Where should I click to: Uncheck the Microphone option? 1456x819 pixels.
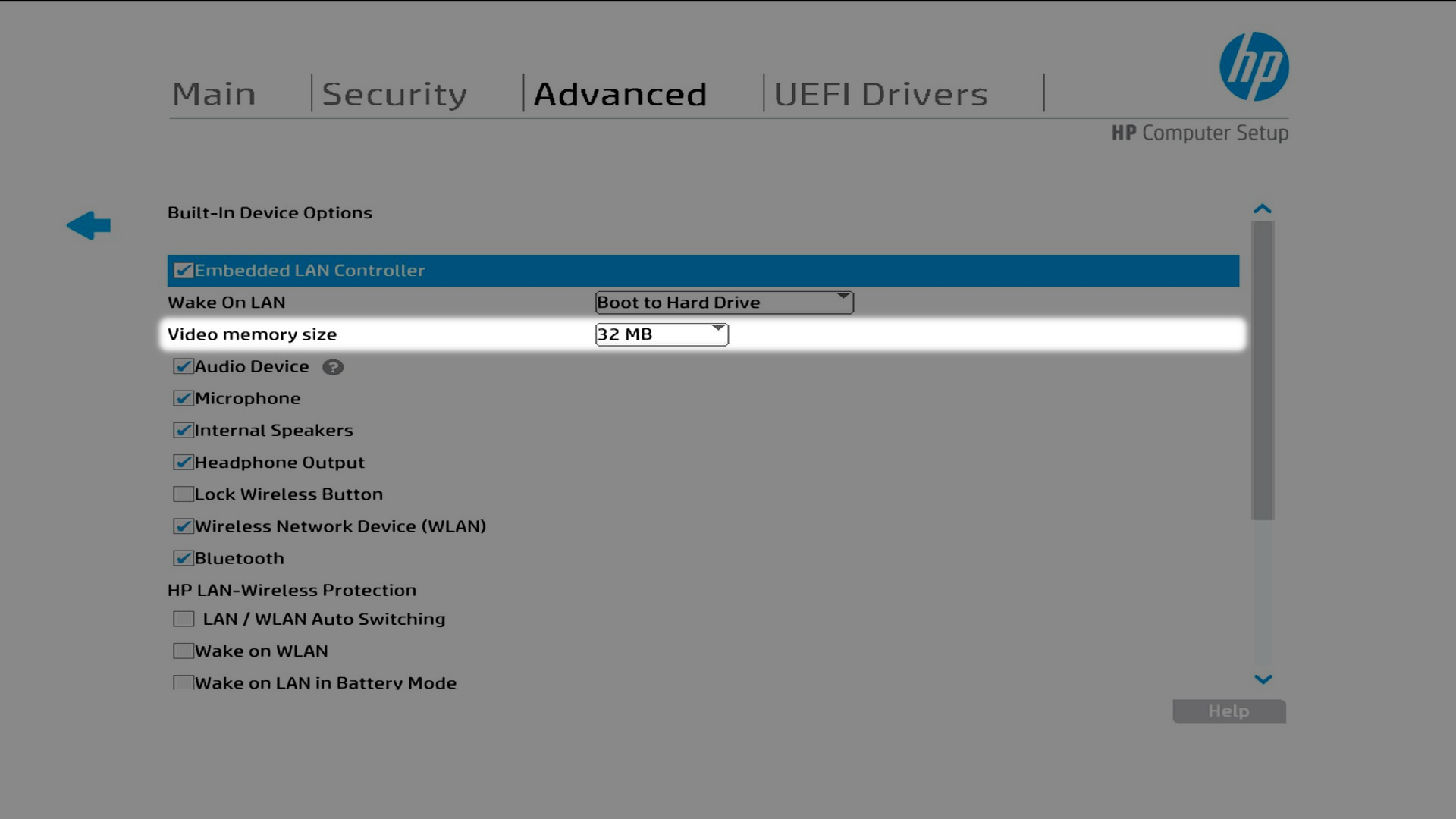tap(182, 398)
